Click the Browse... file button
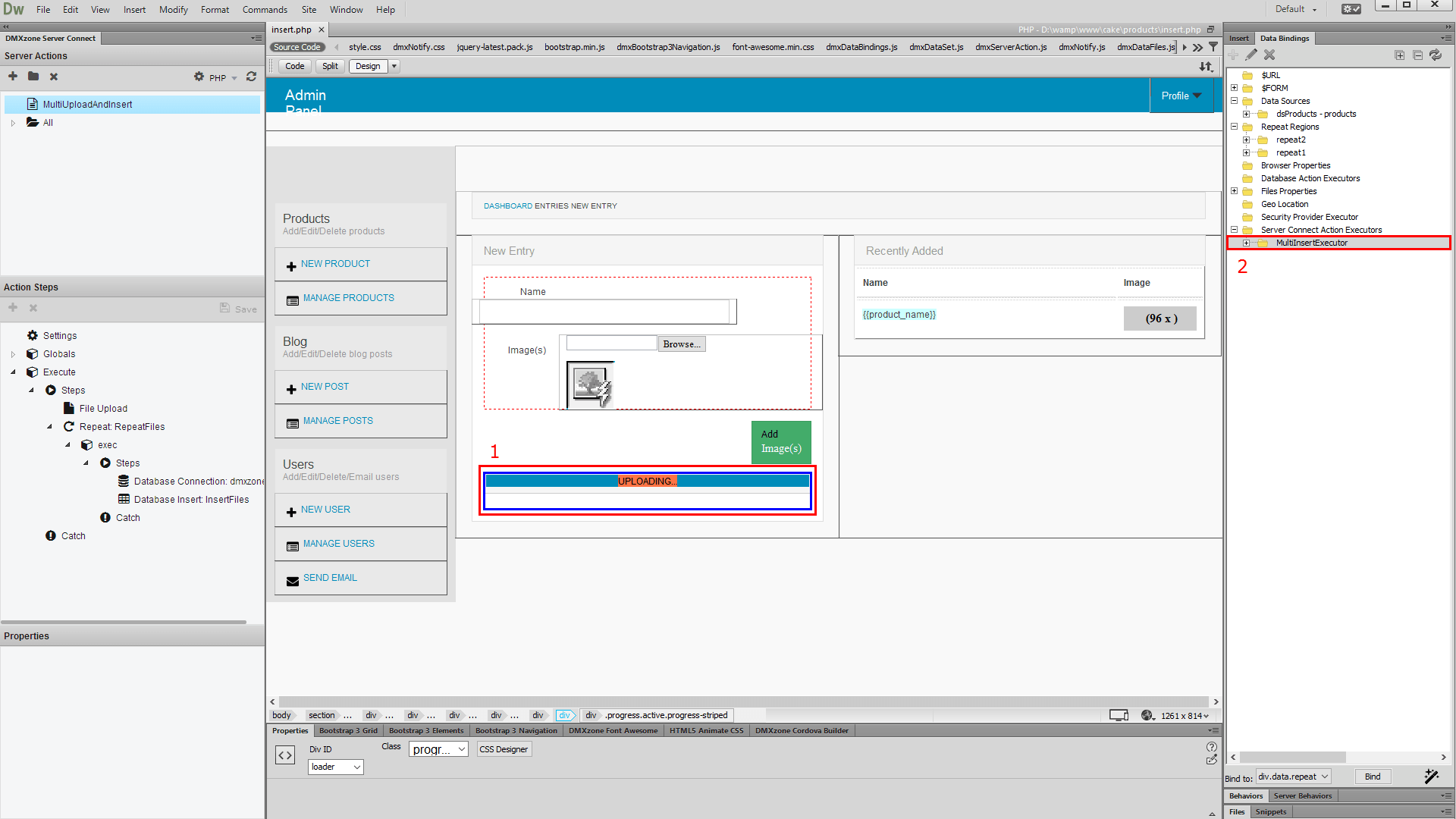This screenshot has width=1456, height=819. (681, 344)
